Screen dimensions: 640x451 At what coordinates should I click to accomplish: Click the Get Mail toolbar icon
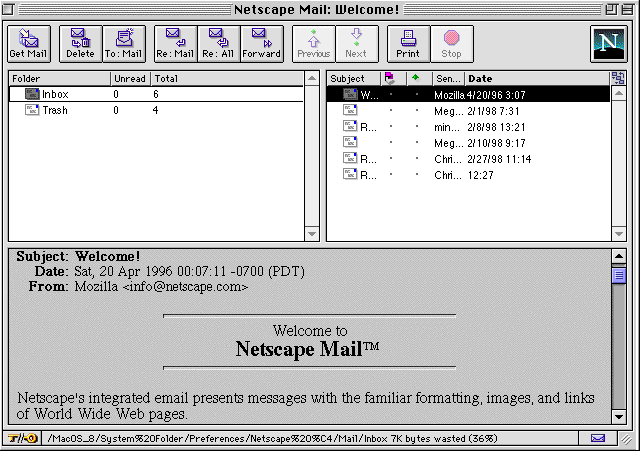pyautogui.click(x=27, y=43)
